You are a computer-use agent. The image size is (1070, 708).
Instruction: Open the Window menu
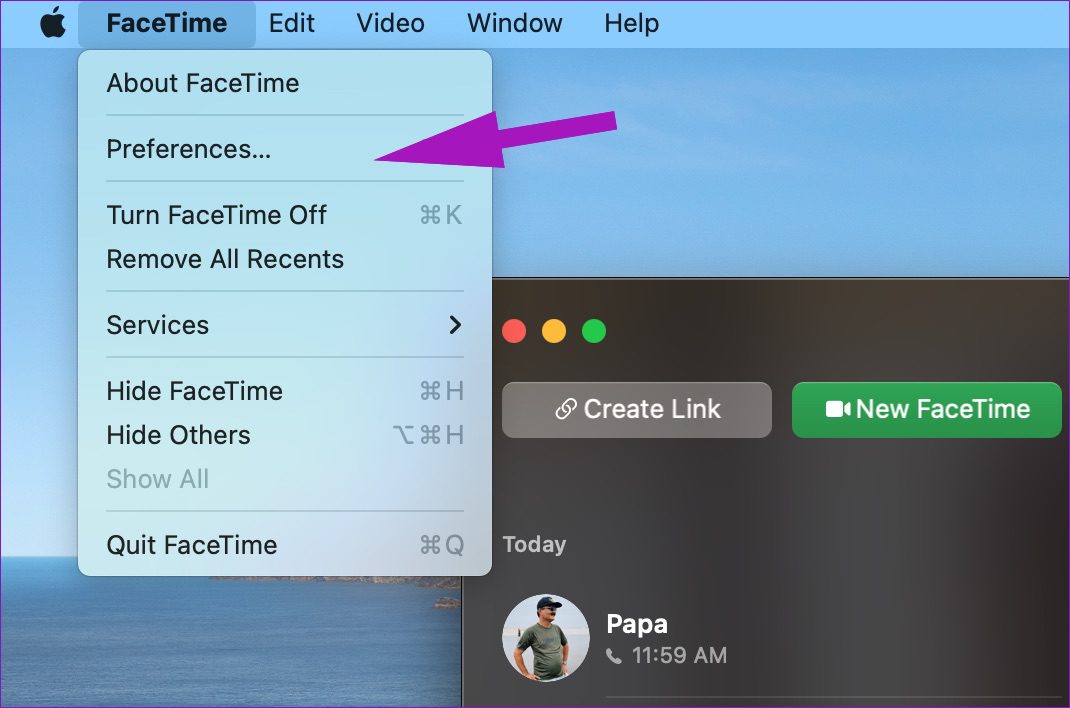pyautogui.click(x=514, y=22)
